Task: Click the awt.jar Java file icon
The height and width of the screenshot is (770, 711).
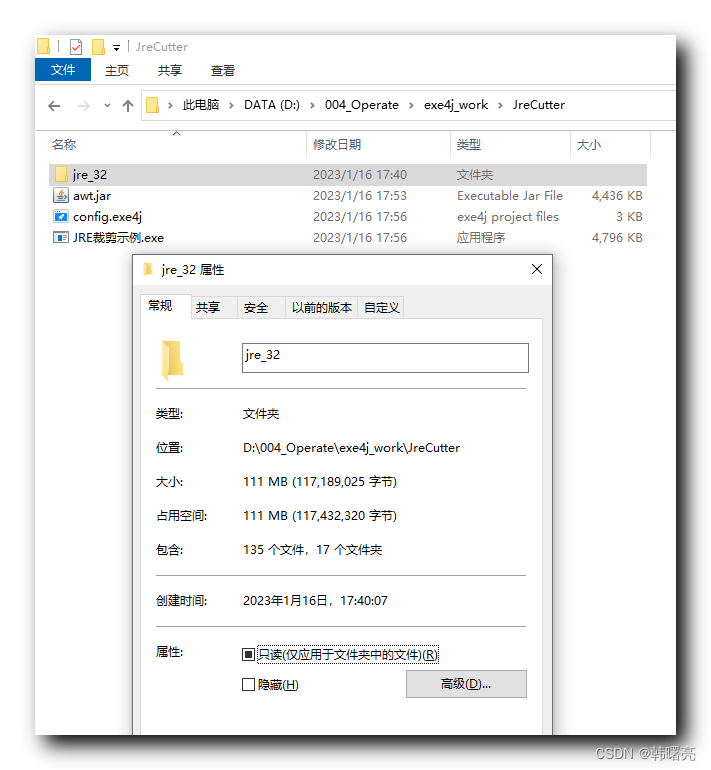Action: pos(60,195)
